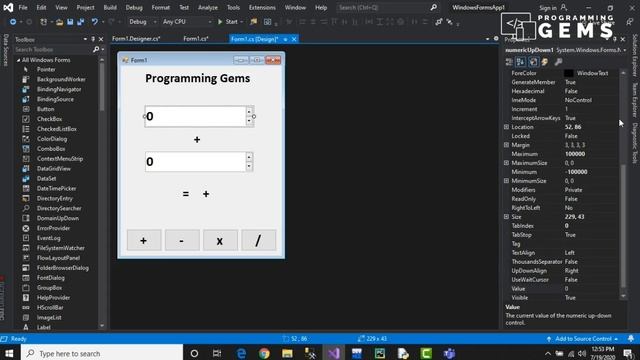Open the Toolbox window options dropdown arrow

click(85, 40)
